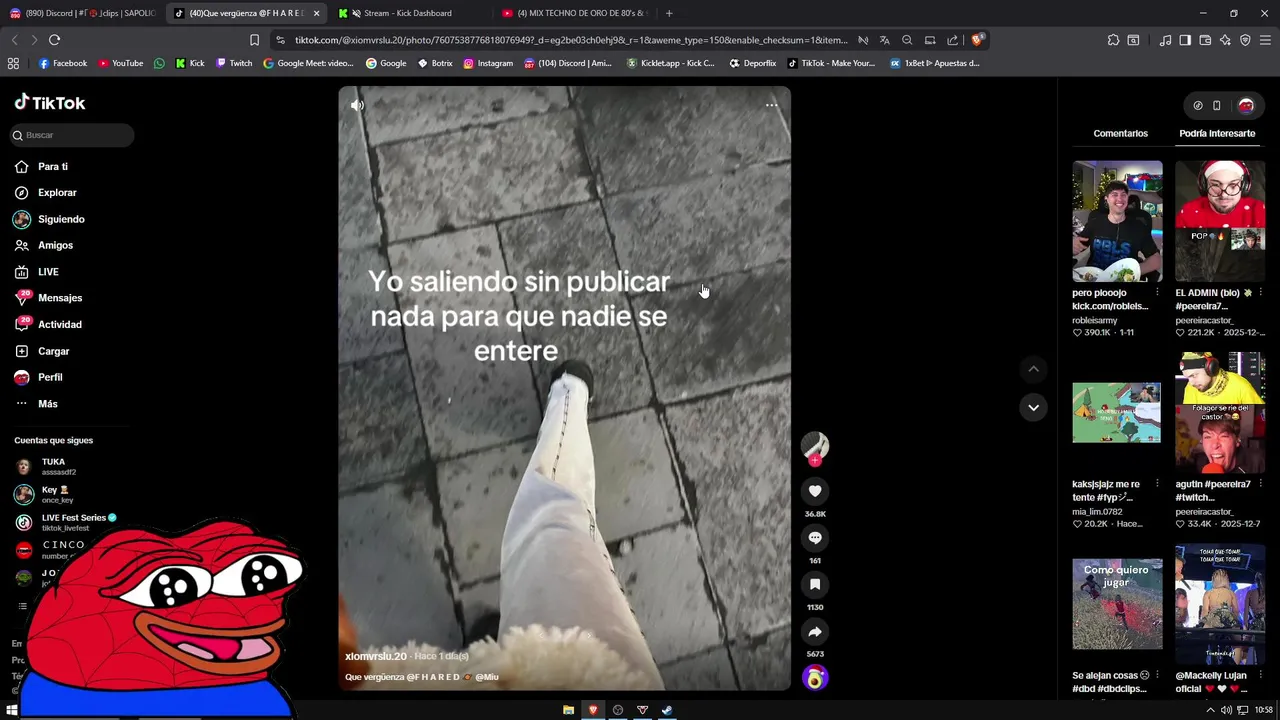Open the Botrix bookmark
This screenshot has width=1280, height=720.
pyautogui.click(x=435, y=63)
